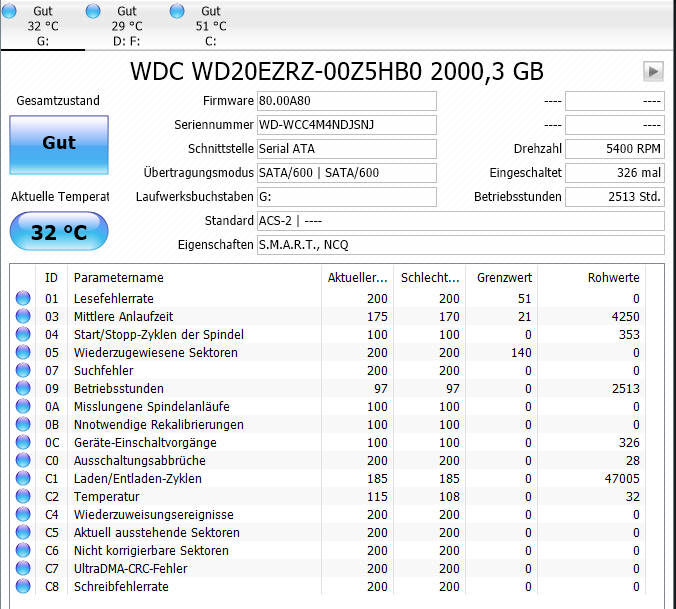
Task: Select the Wiederzugewiesene Sektoren text
Action: 156,353
